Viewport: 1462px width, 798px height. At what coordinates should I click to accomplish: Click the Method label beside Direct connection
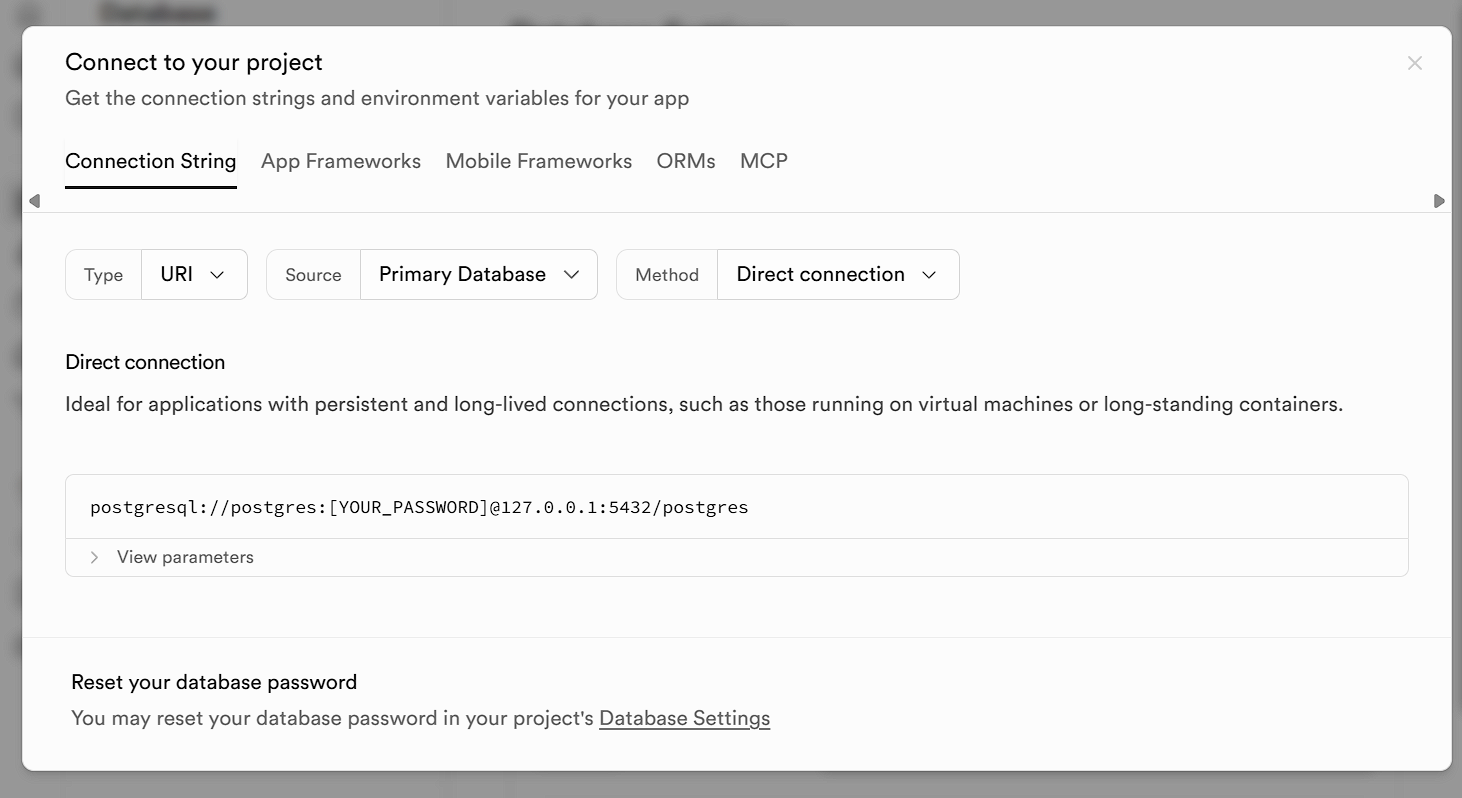pos(667,275)
